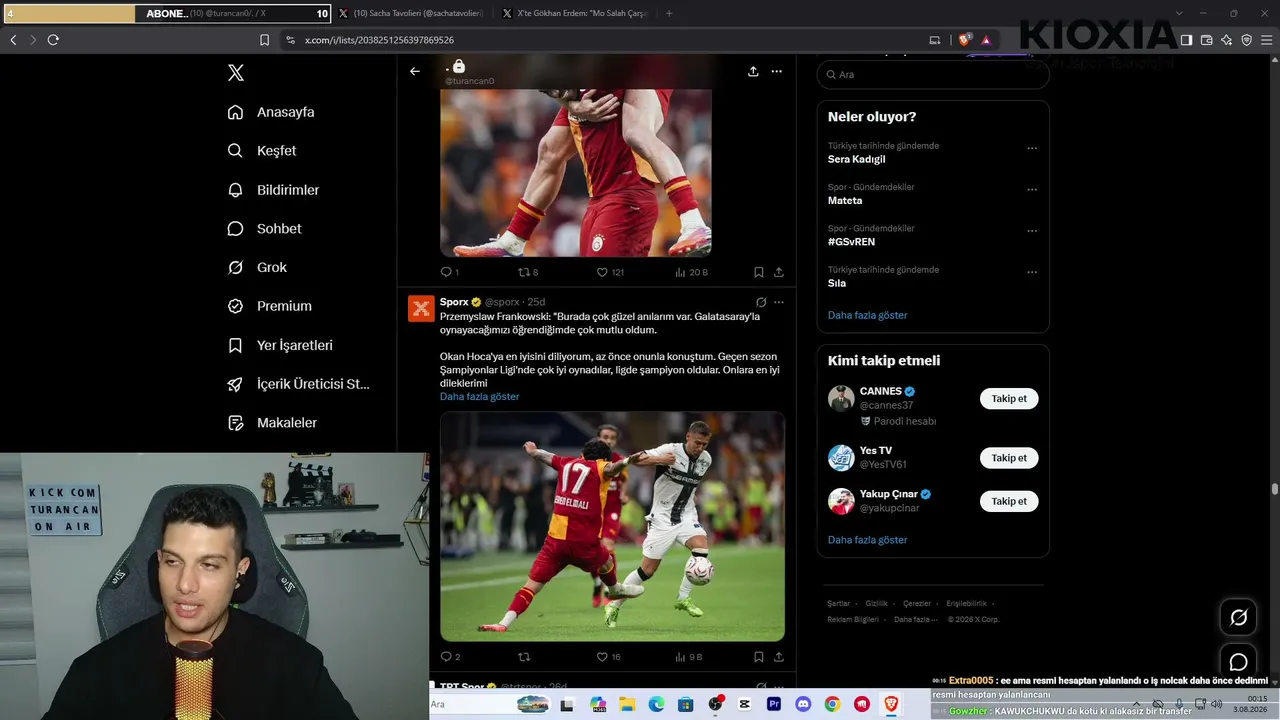The height and width of the screenshot is (720, 1280).
Task: Reply to the Sporx post
Action: point(450,657)
